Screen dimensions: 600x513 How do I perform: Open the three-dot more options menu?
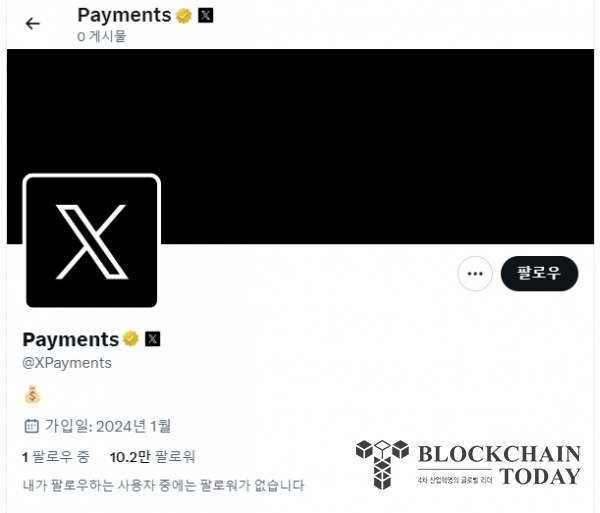tap(475, 274)
